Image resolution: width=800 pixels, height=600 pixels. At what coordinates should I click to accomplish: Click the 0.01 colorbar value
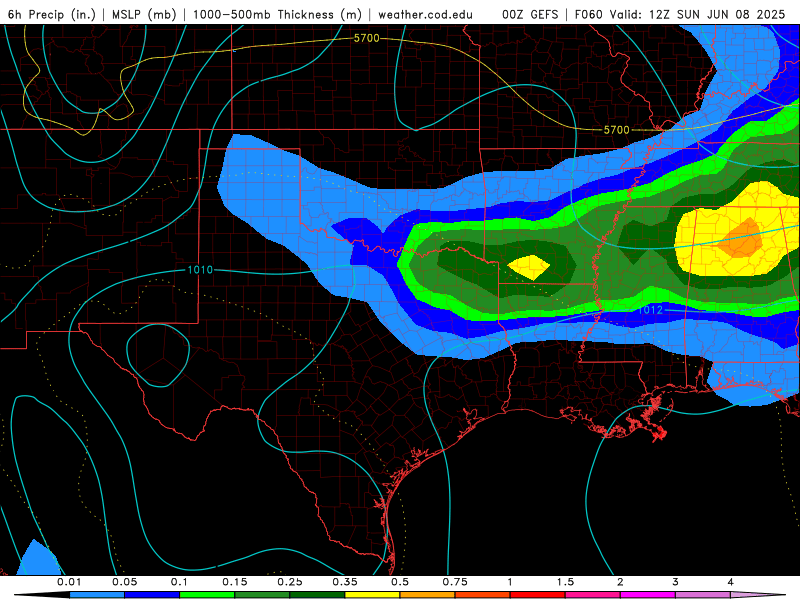(x=69, y=582)
